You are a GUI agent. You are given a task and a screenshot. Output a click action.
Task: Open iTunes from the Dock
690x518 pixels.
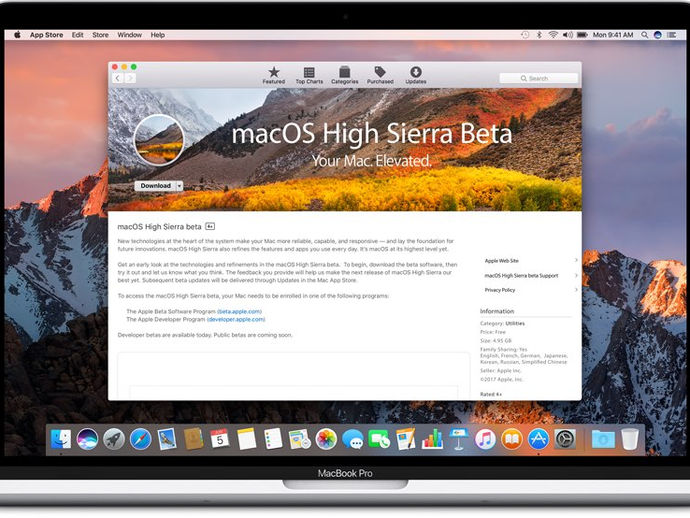coord(485,439)
